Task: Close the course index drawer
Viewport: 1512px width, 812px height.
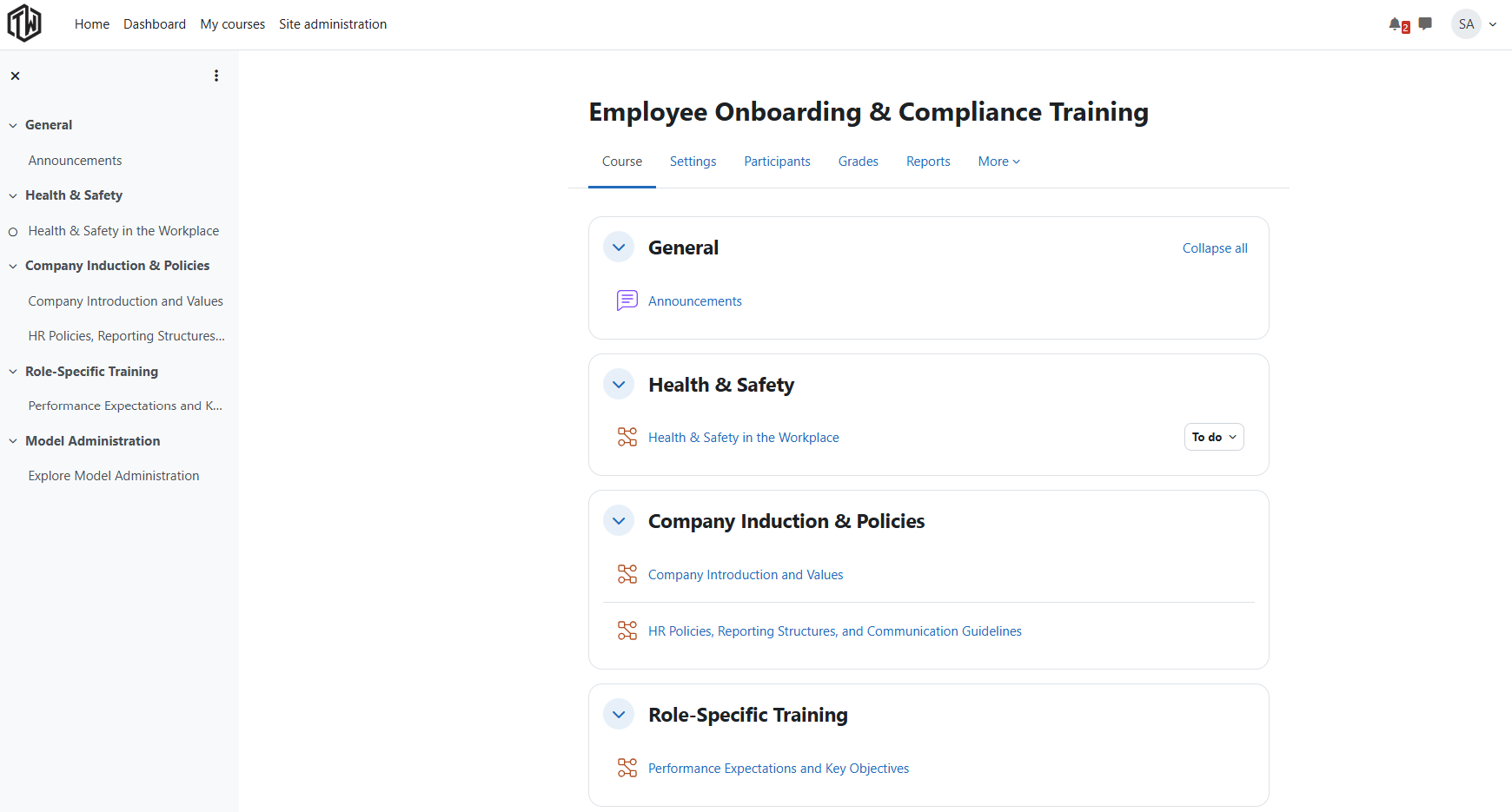Action: pyautogui.click(x=15, y=76)
